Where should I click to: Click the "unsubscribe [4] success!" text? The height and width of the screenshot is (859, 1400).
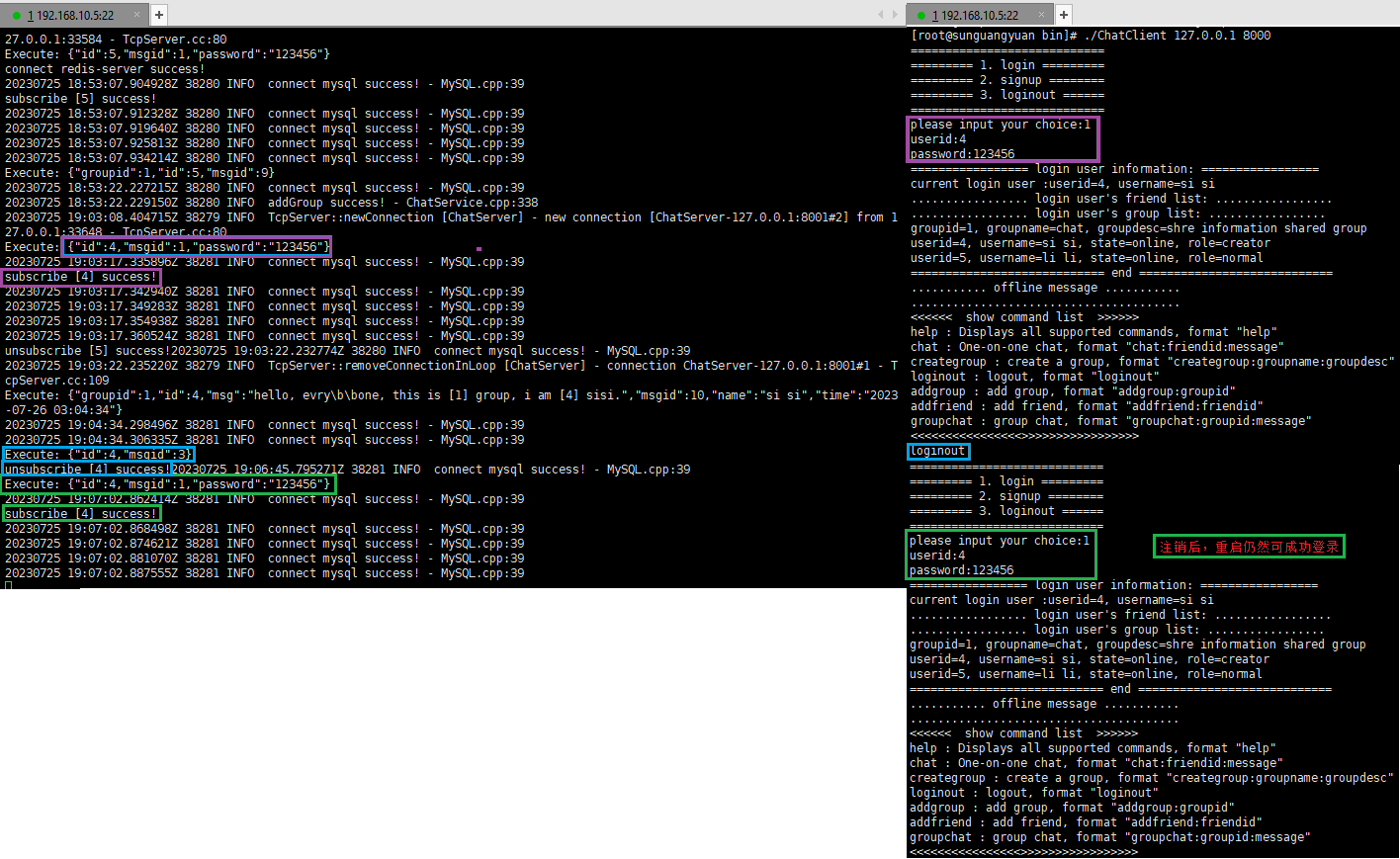coord(87,470)
